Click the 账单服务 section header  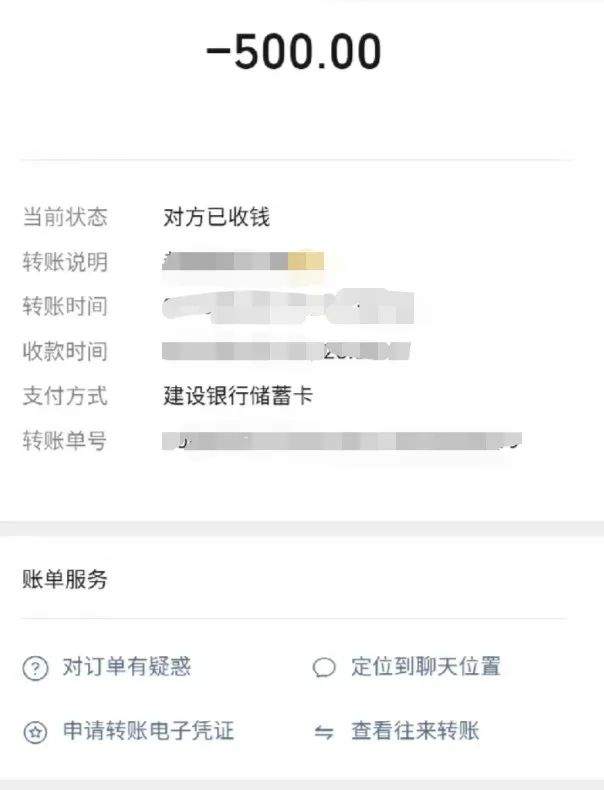coord(65,579)
